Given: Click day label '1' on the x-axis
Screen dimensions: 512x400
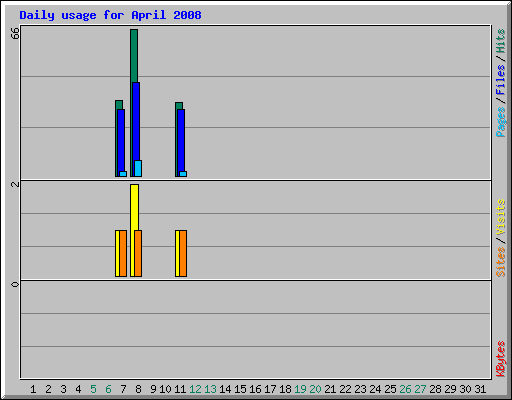Looking at the screenshot, I should click(x=33, y=389).
